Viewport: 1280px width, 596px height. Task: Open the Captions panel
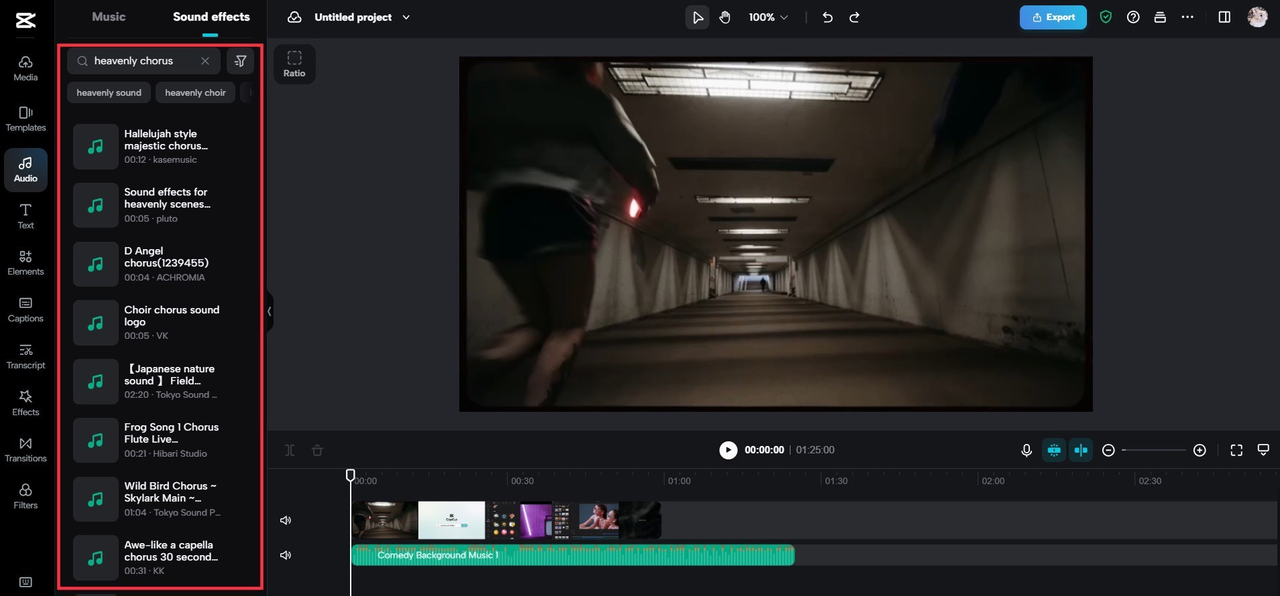25,310
